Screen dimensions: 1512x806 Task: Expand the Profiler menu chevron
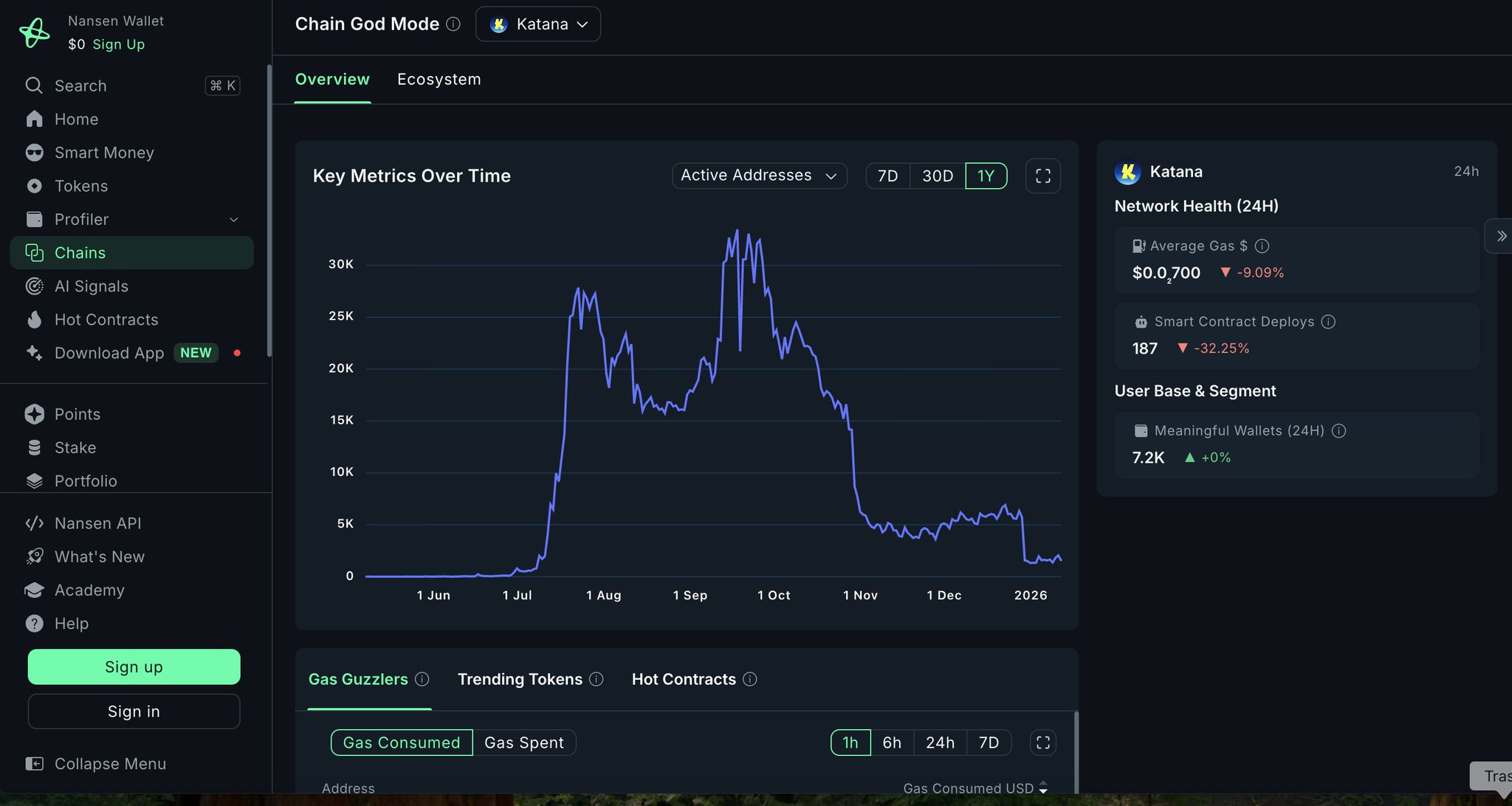tap(233, 219)
